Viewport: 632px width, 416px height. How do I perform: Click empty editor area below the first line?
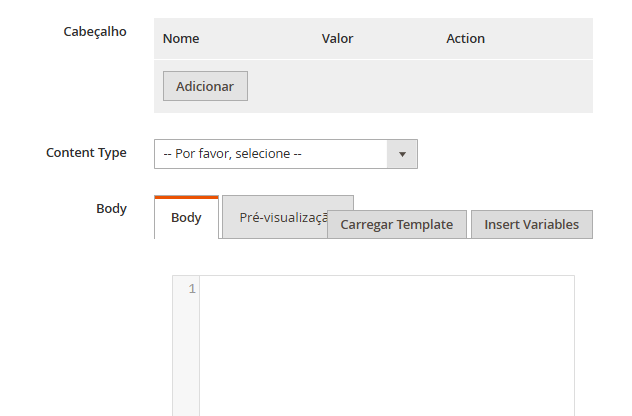[x=386, y=360]
